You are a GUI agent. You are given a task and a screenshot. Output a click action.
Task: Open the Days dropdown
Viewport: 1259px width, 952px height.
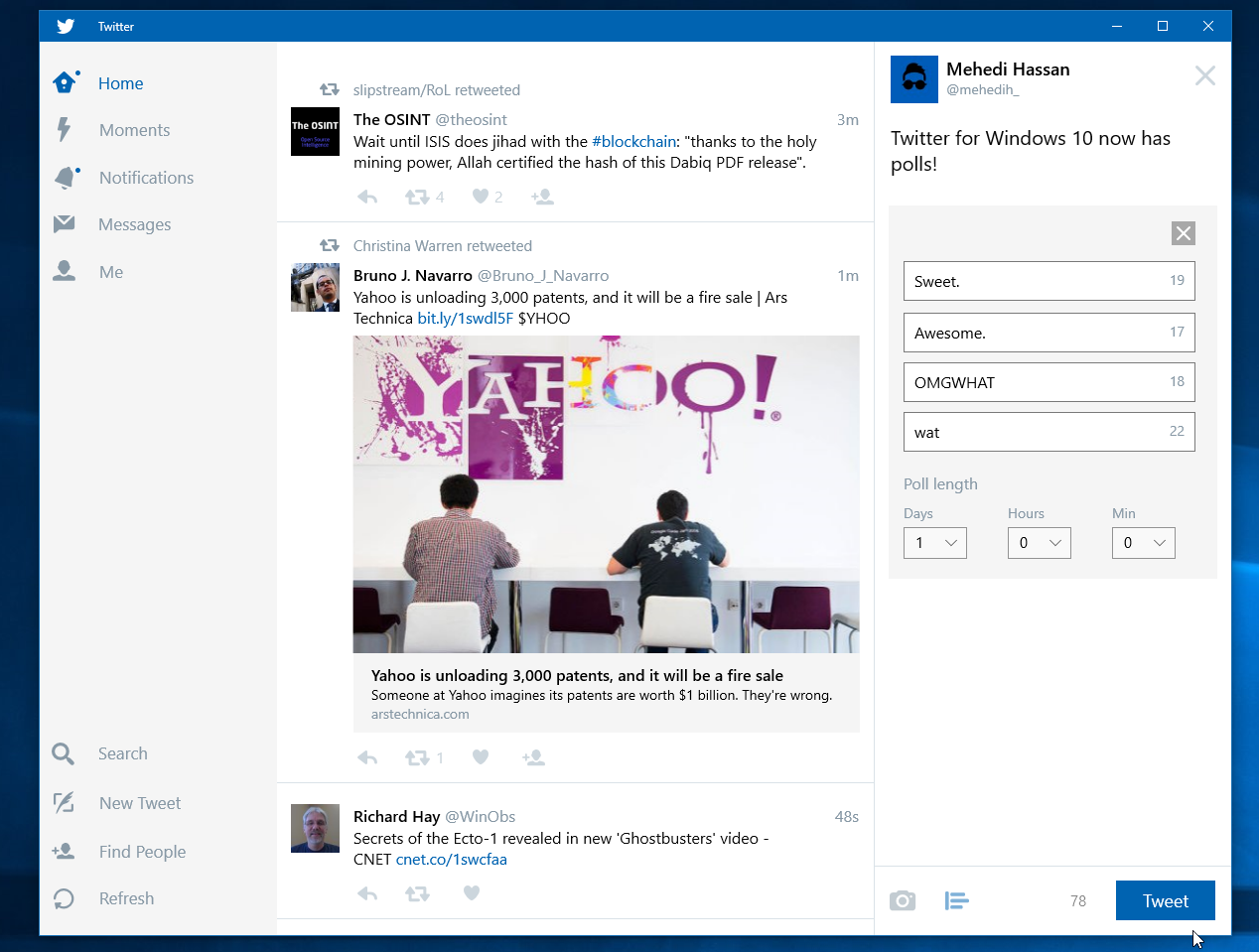coord(935,543)
